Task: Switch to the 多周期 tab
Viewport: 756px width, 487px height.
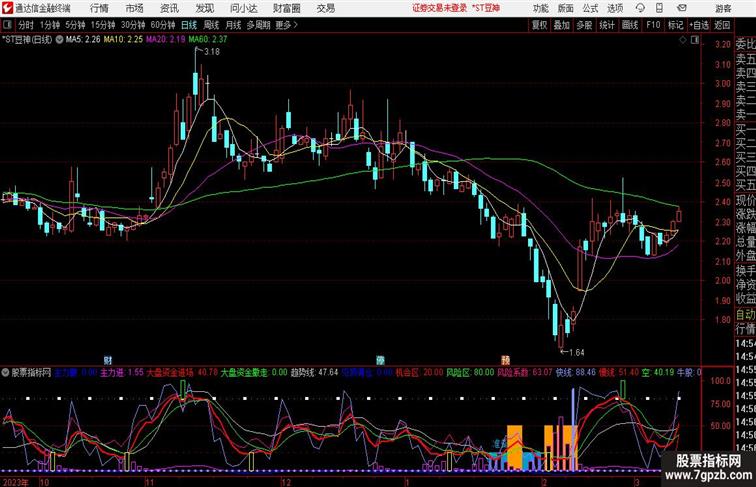Action: click(x=258, y=25)
